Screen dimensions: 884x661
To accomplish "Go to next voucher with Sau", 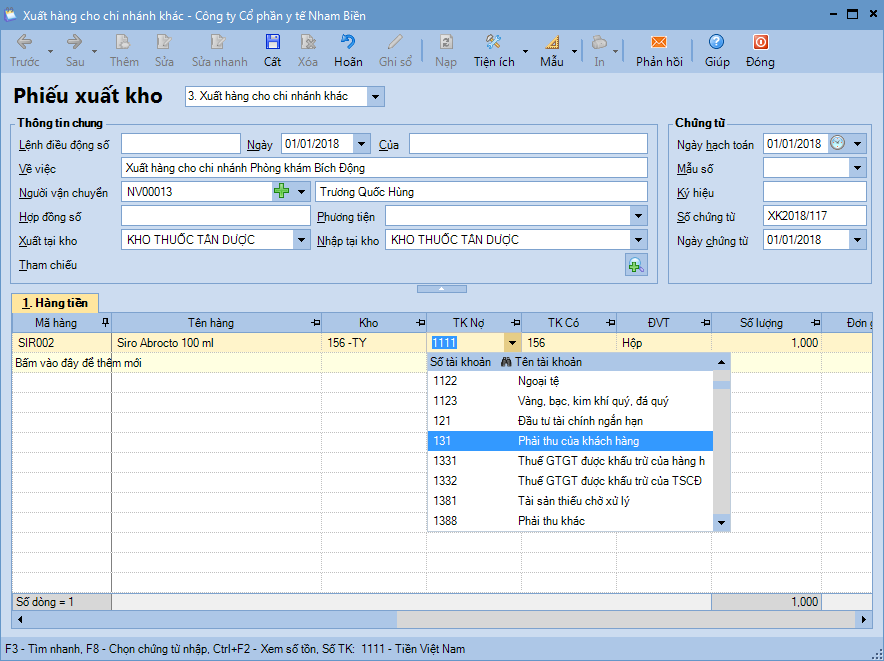I will [x=74, y=51].
